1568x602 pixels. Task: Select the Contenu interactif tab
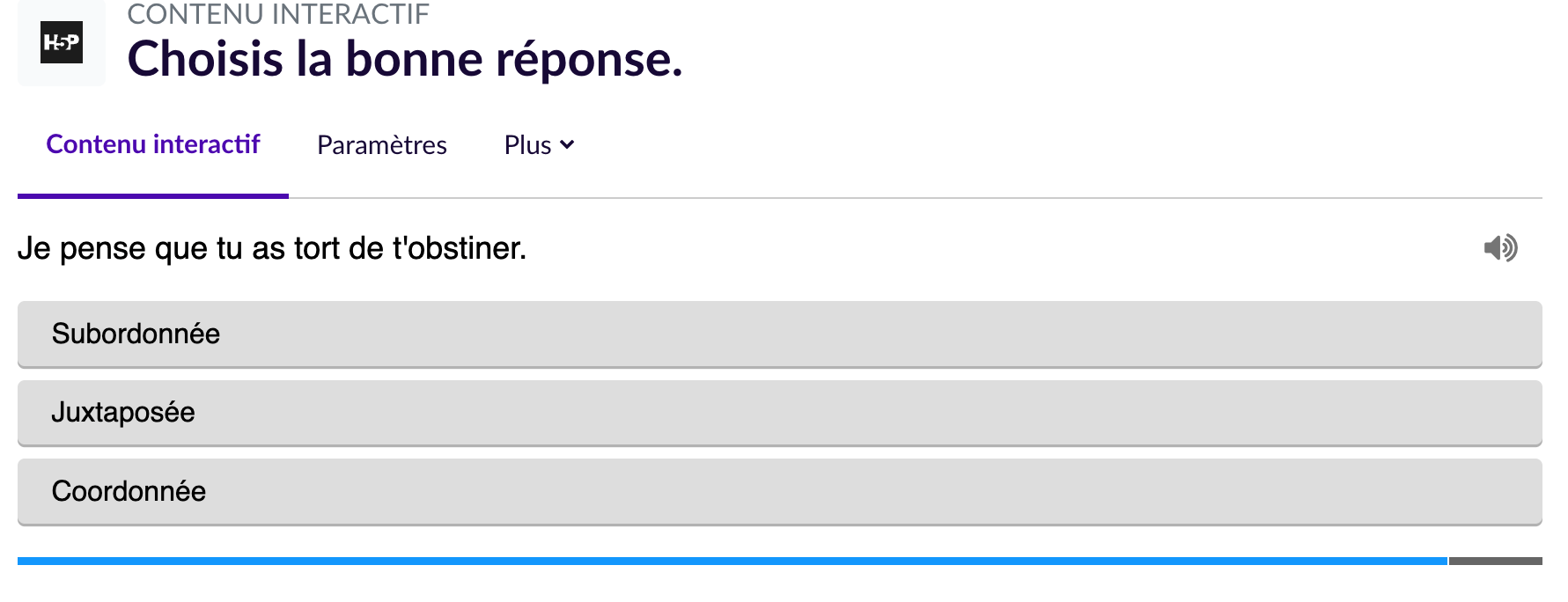(153, 144)
